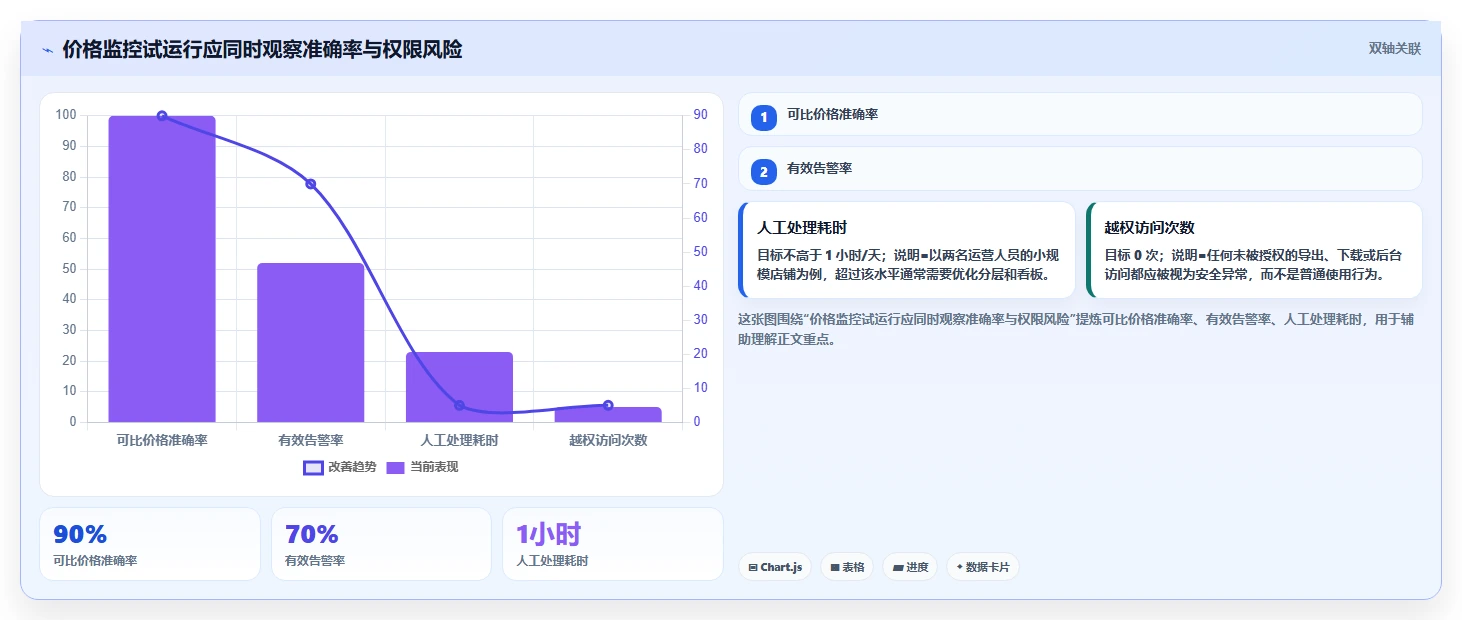Click the sparkle icon in 数据卡片 tag

[x=959, y=567]
